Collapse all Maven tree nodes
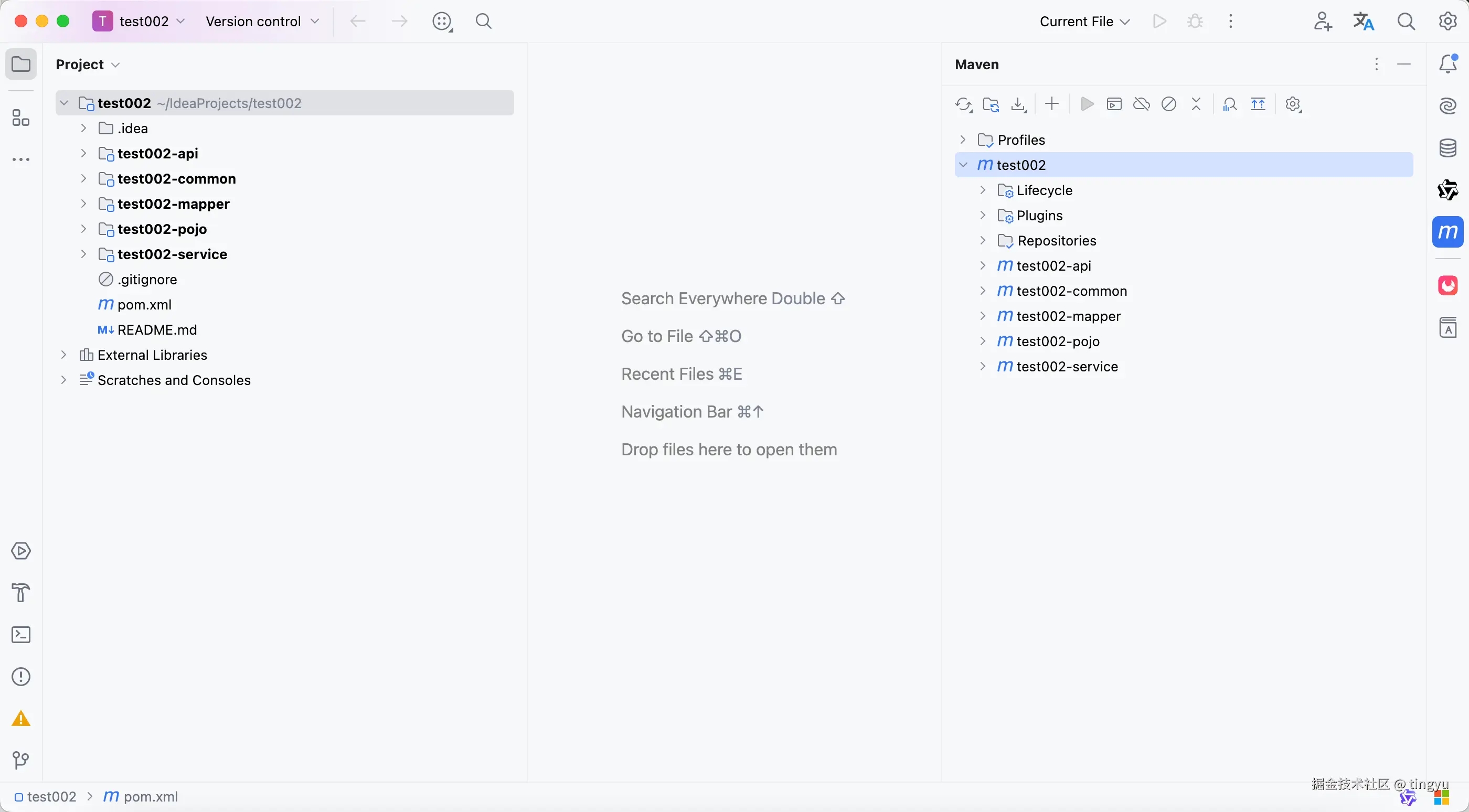 click(x=1196, y=105)
